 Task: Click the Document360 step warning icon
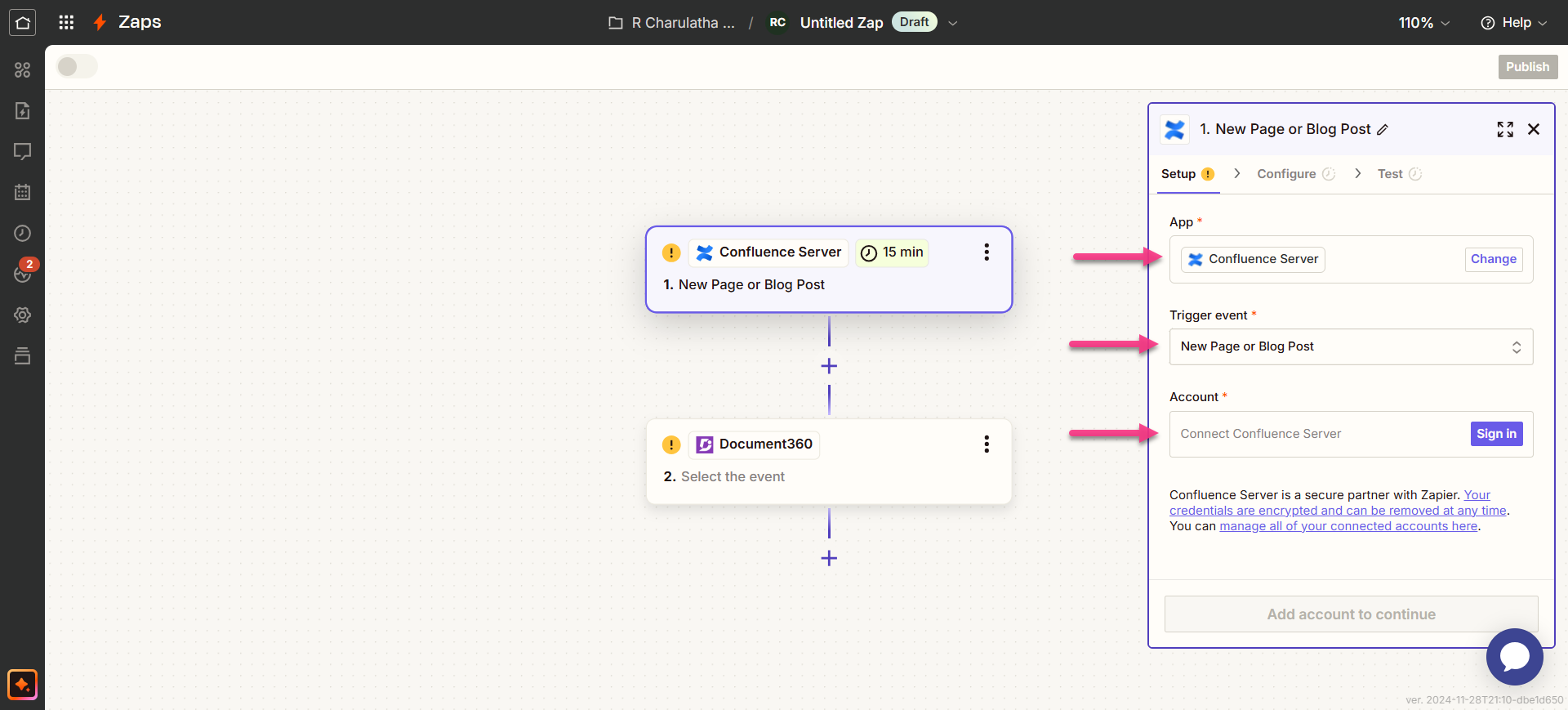671,444
